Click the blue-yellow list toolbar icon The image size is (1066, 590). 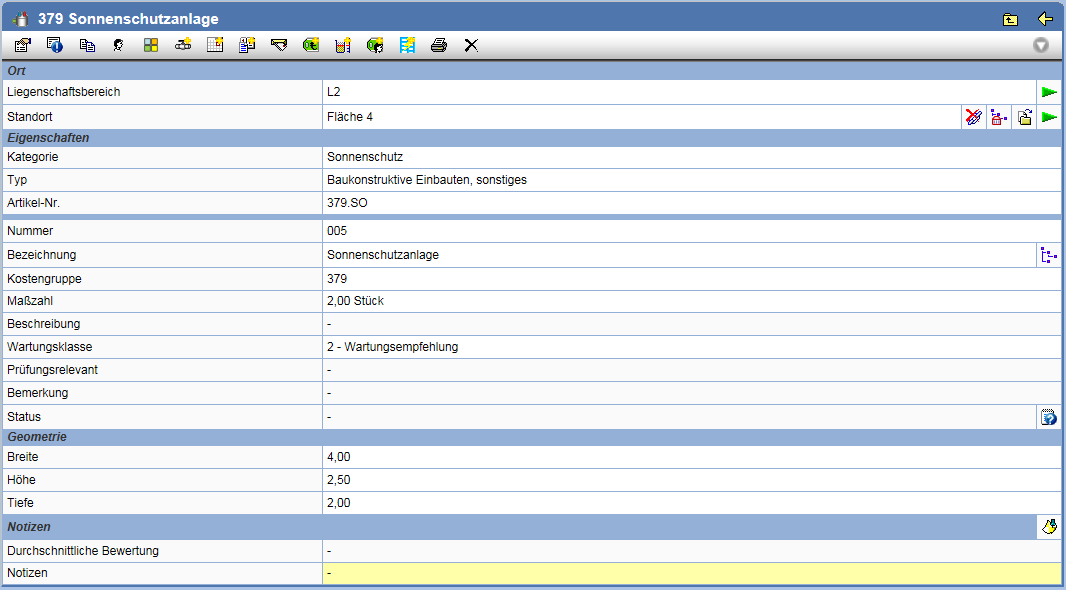407,45
